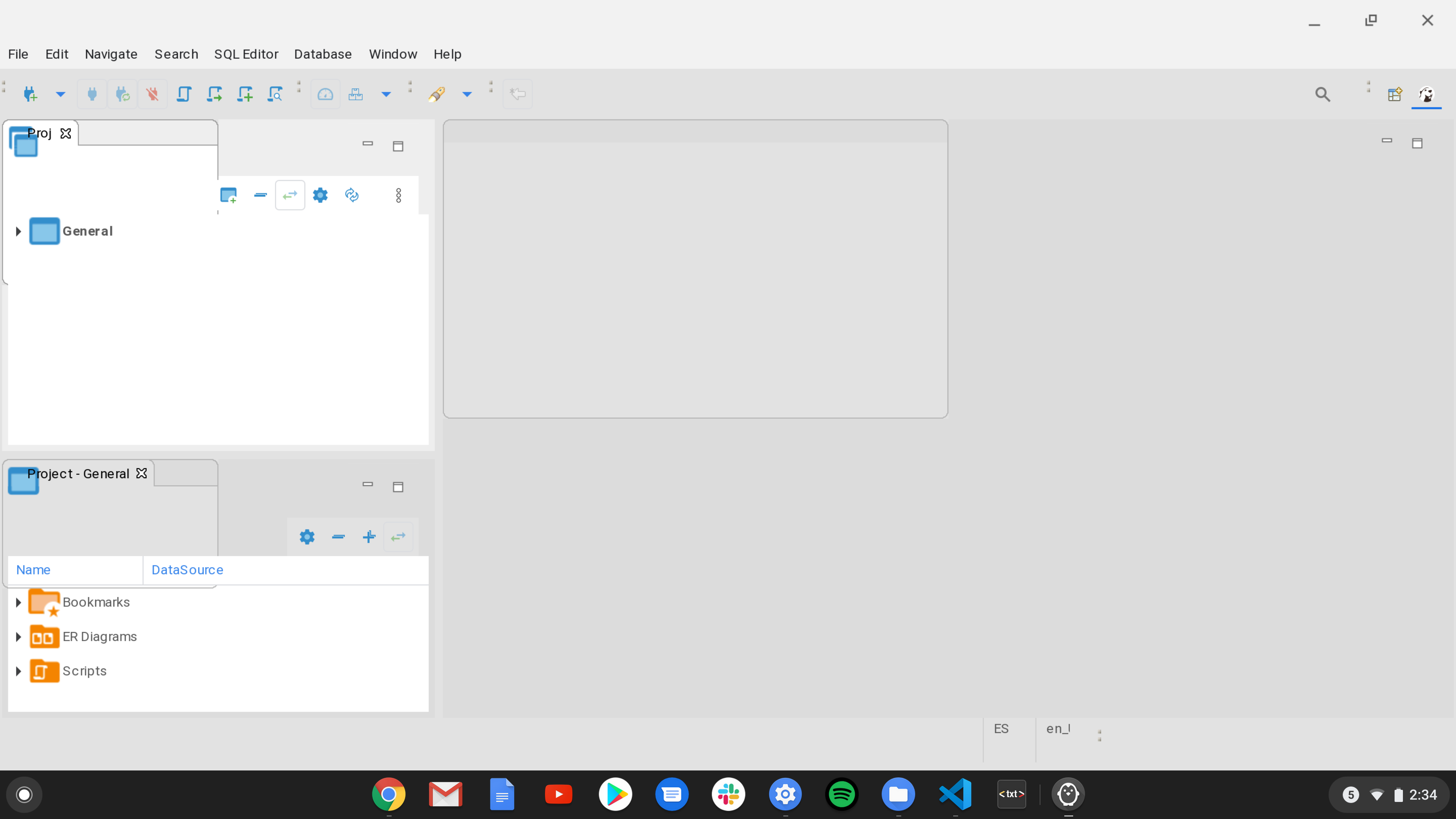Click the Reconnect plug icon in the toolbar
The height and width of the screenshot is (819, 1456).
click(x=122, y=94)
